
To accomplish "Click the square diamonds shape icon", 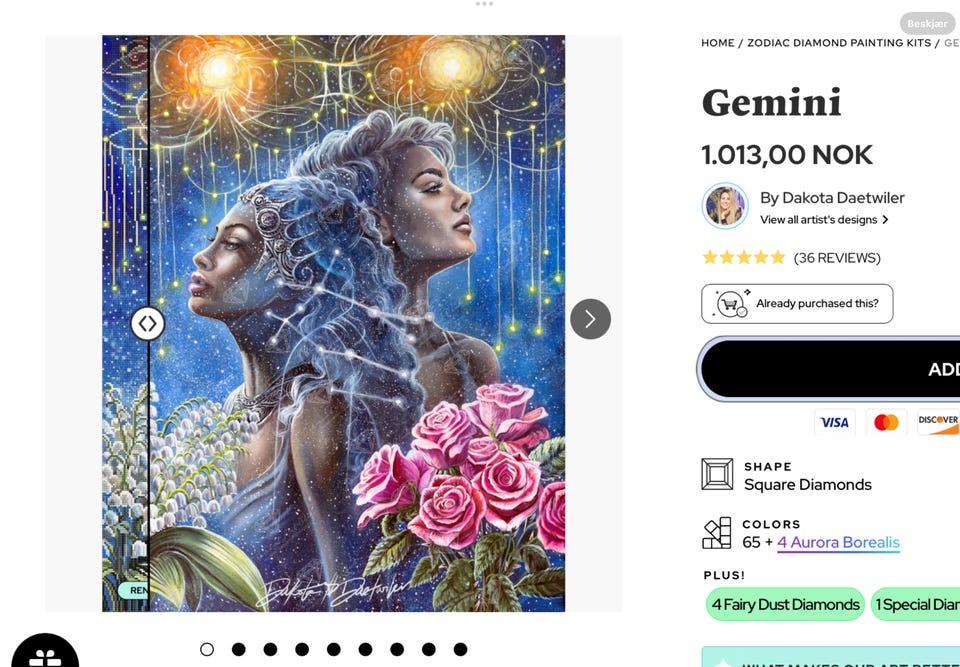I will (x=717, y=474).
